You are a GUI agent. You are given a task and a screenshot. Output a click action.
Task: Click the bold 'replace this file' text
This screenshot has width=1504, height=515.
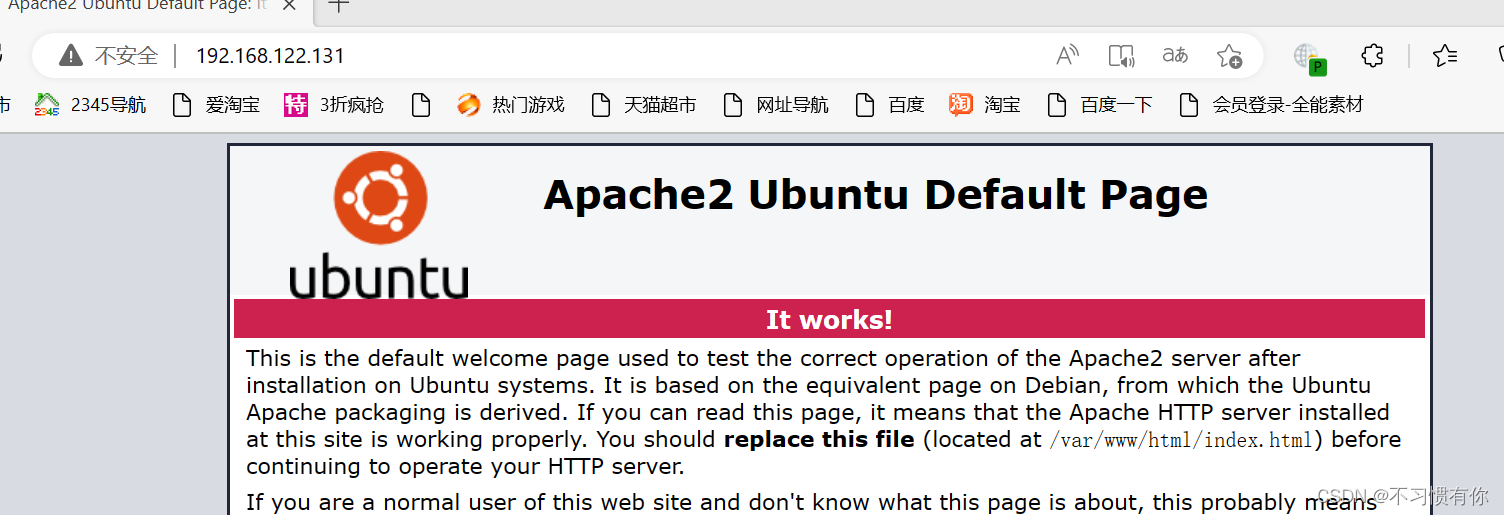[819, 439]
